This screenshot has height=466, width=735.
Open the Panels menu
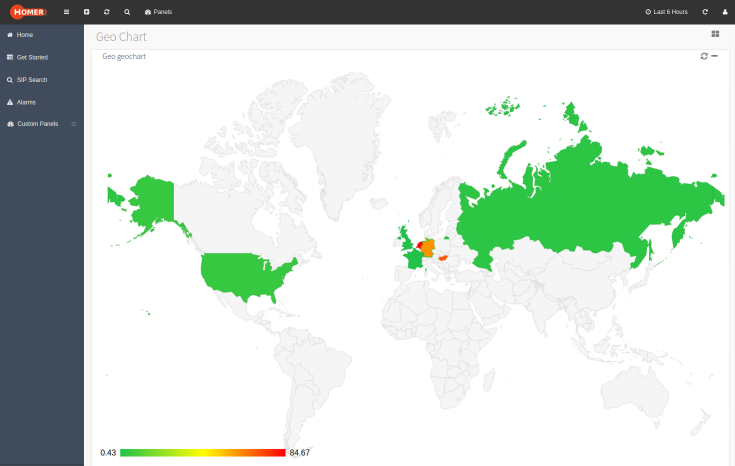pos(158,12)
